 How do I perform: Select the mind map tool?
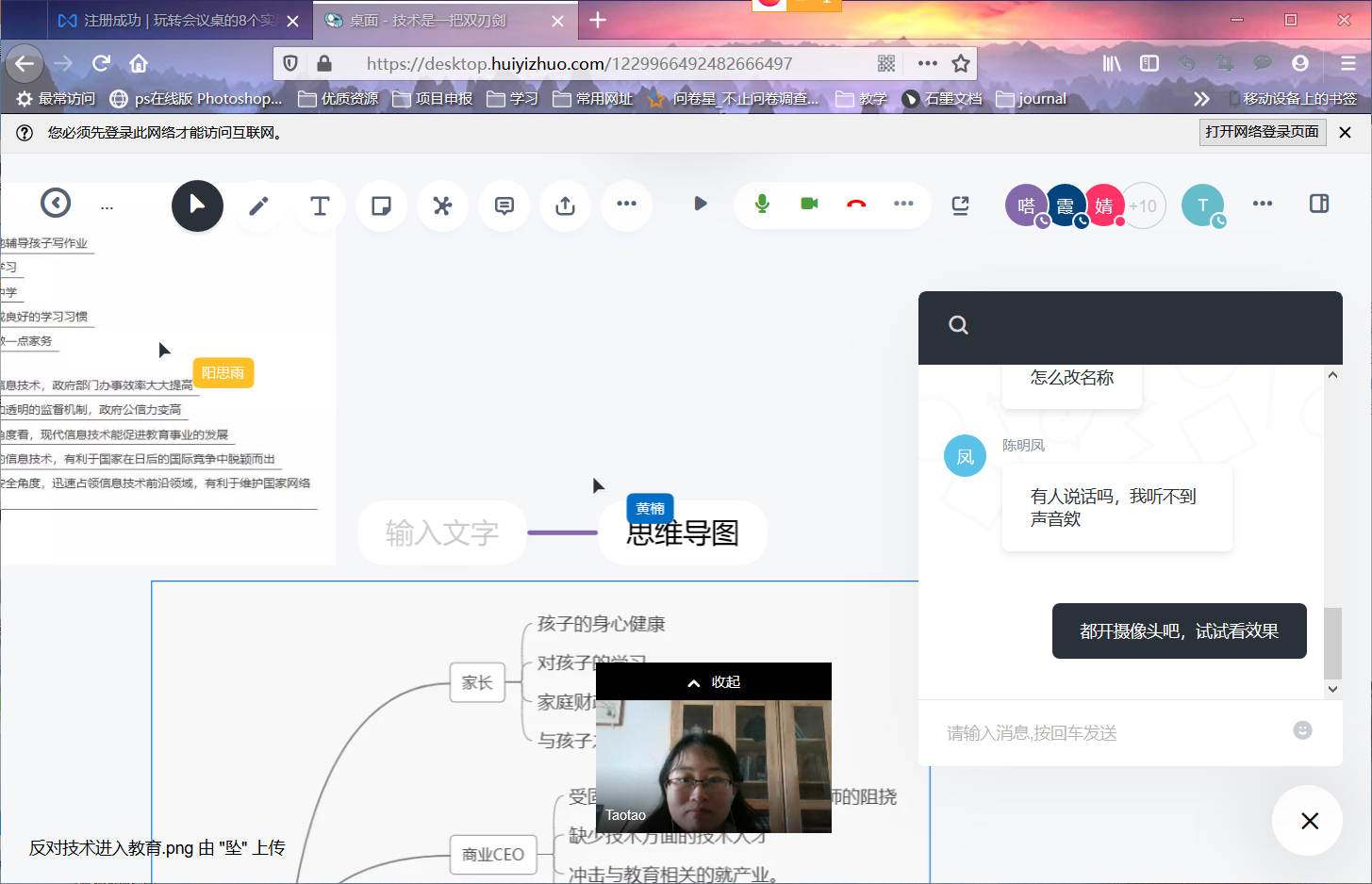442,205
